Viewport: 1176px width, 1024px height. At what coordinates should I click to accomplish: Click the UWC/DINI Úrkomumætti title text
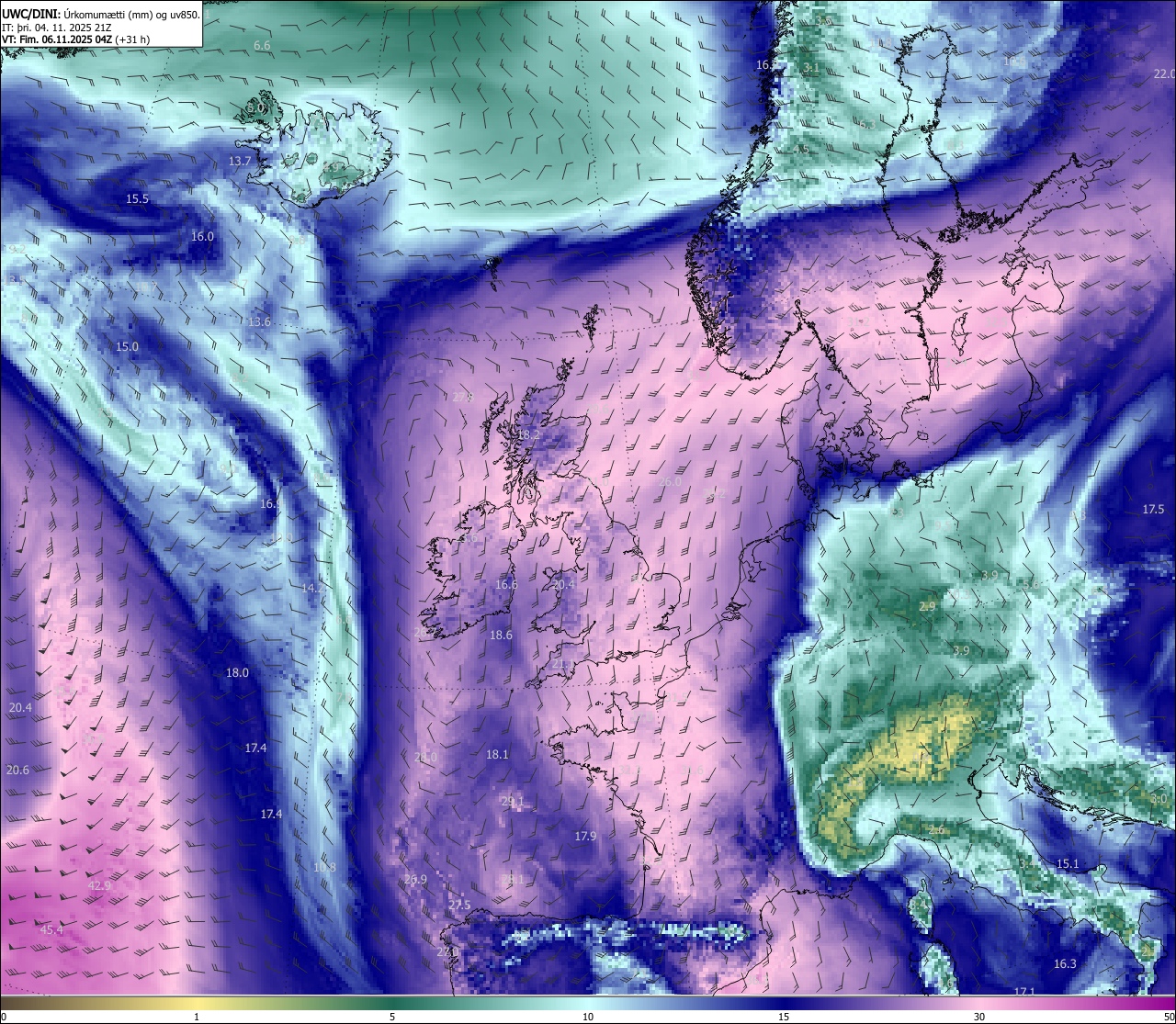click(x=100, y=14)
